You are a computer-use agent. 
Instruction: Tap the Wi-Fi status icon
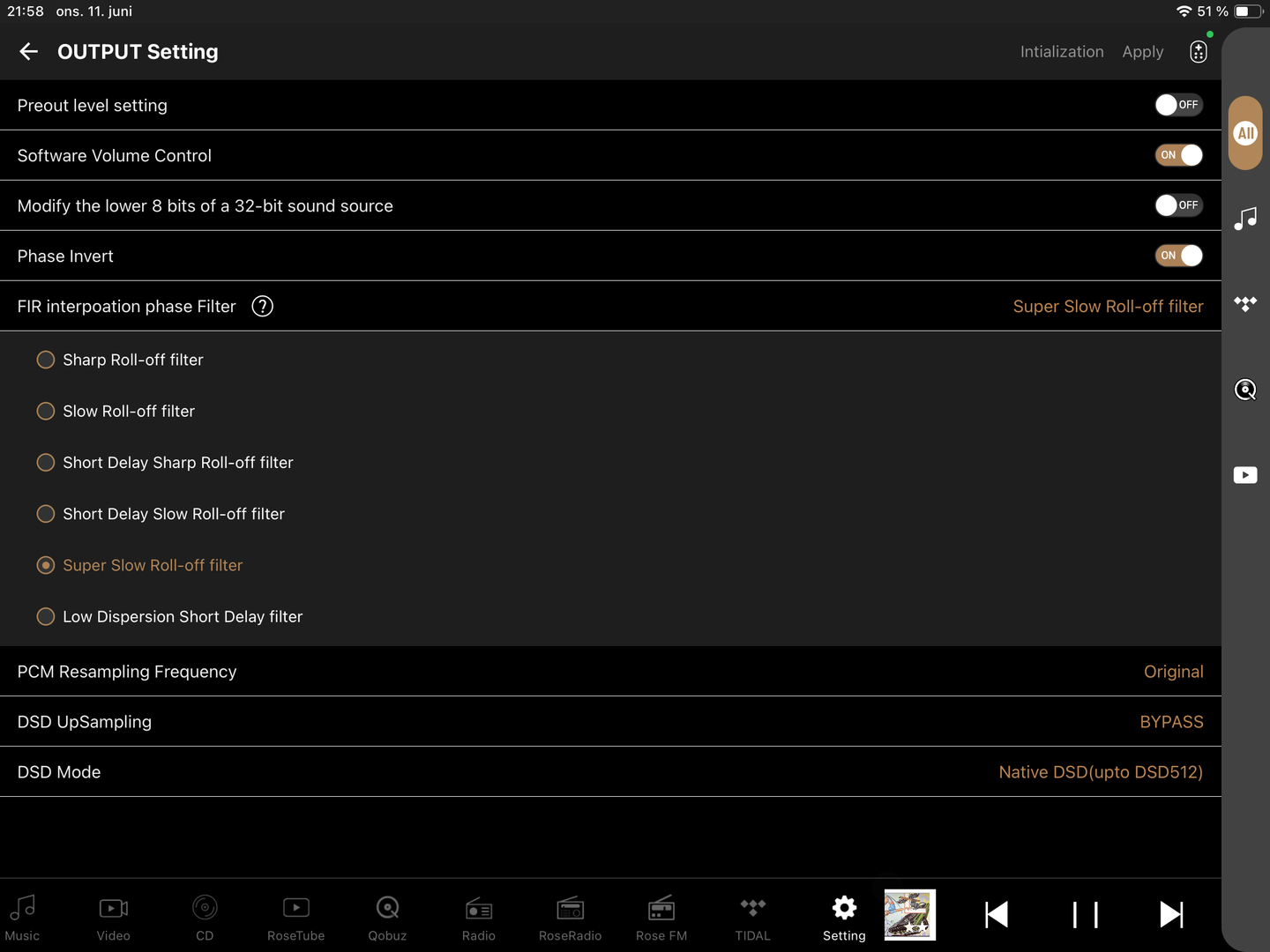[x=1184, y=11]
